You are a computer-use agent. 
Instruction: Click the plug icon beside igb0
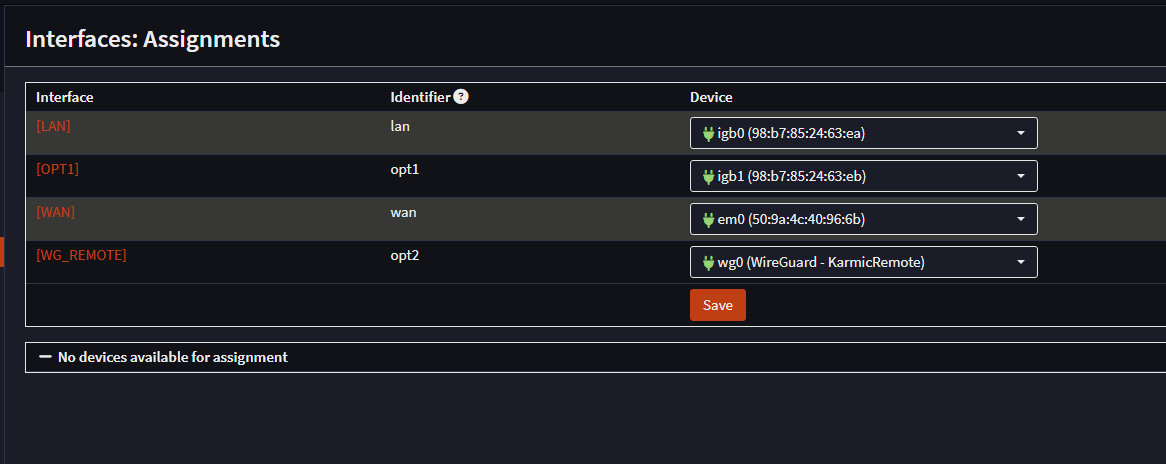coord(709,134)
